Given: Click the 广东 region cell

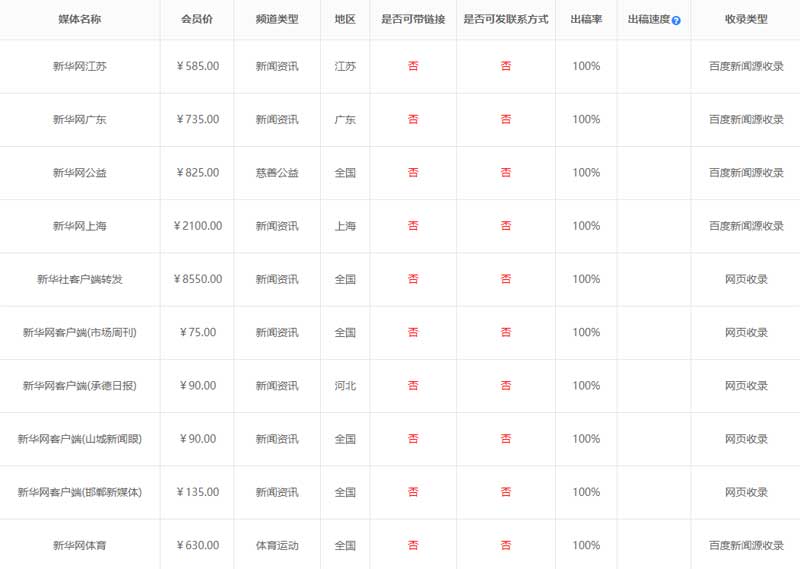Looking at the screenshot, I should pyautogui.click(x=345, y=119).
